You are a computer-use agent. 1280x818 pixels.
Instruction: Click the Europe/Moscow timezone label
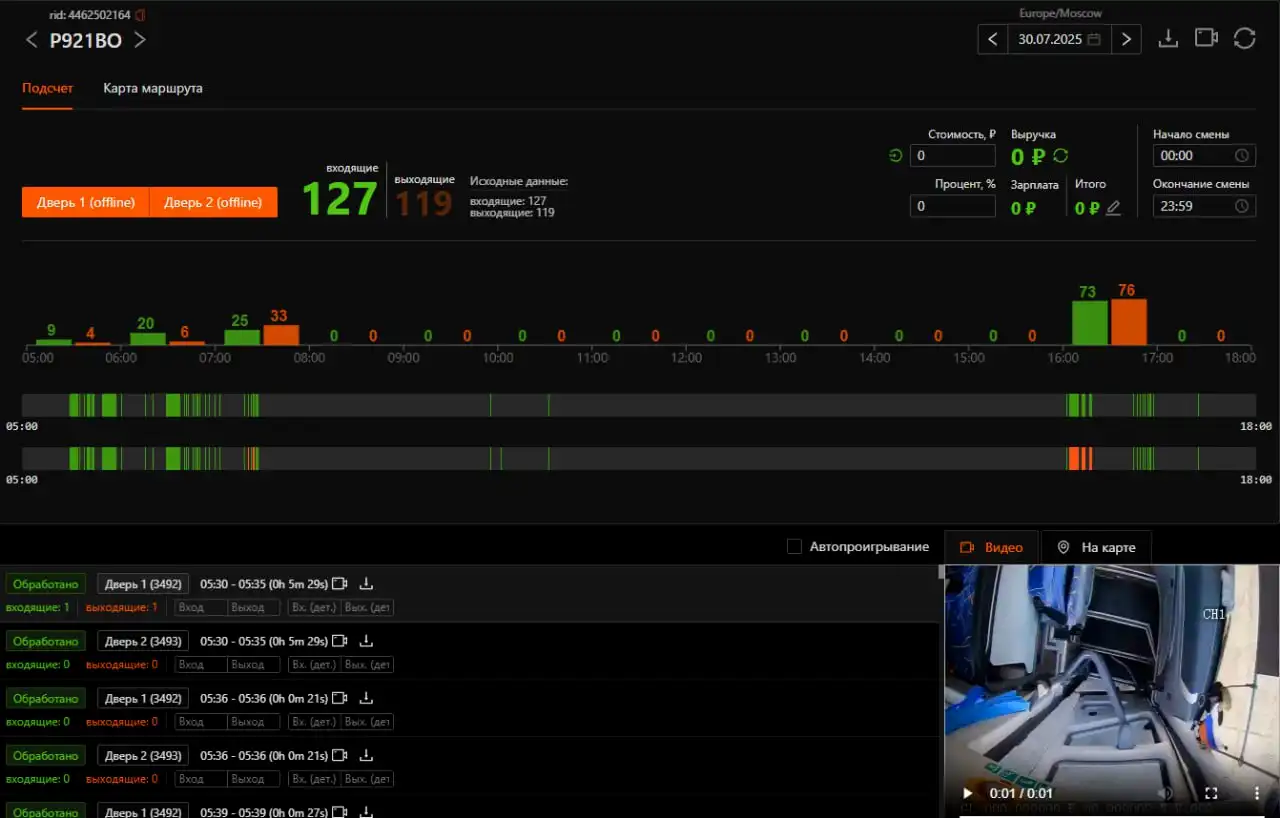click(1060, 13)
